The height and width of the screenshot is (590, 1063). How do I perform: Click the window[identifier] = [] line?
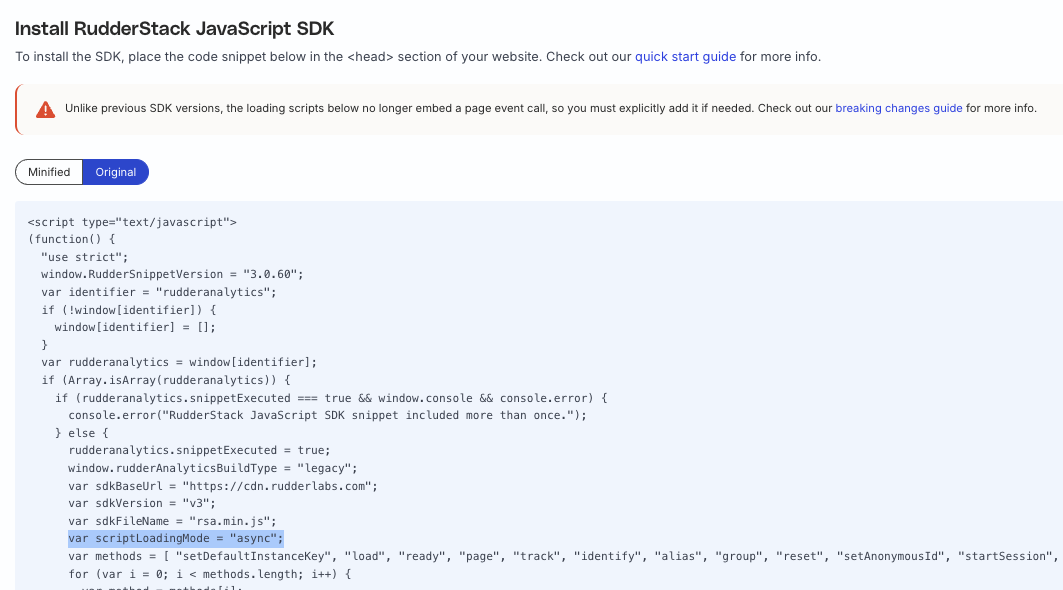(x=135, y=327)
